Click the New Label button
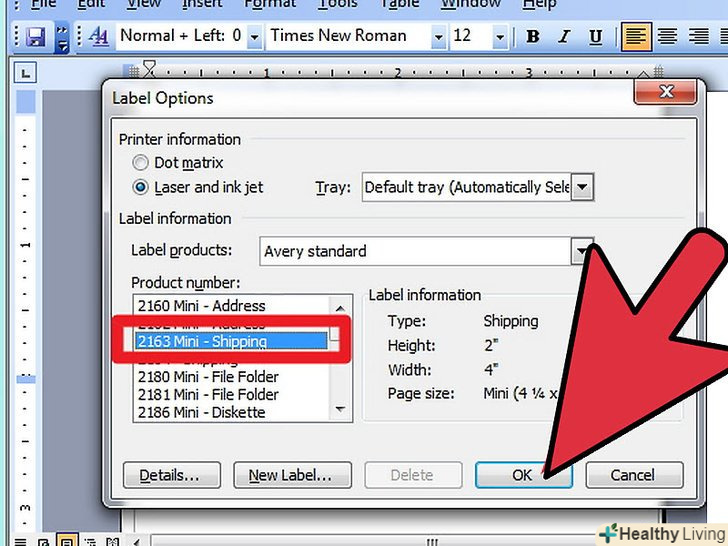728x546 pixels. coord(292,475)
